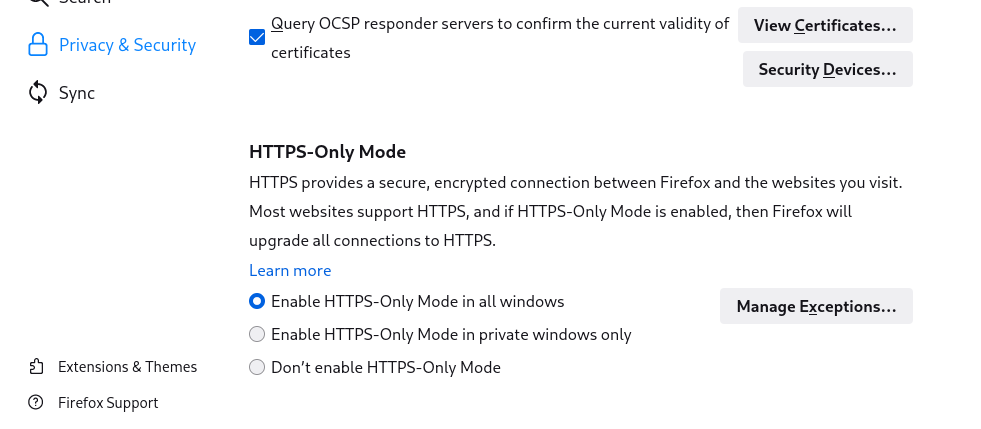Go to the Firefox Support text link

coord(108,403)
